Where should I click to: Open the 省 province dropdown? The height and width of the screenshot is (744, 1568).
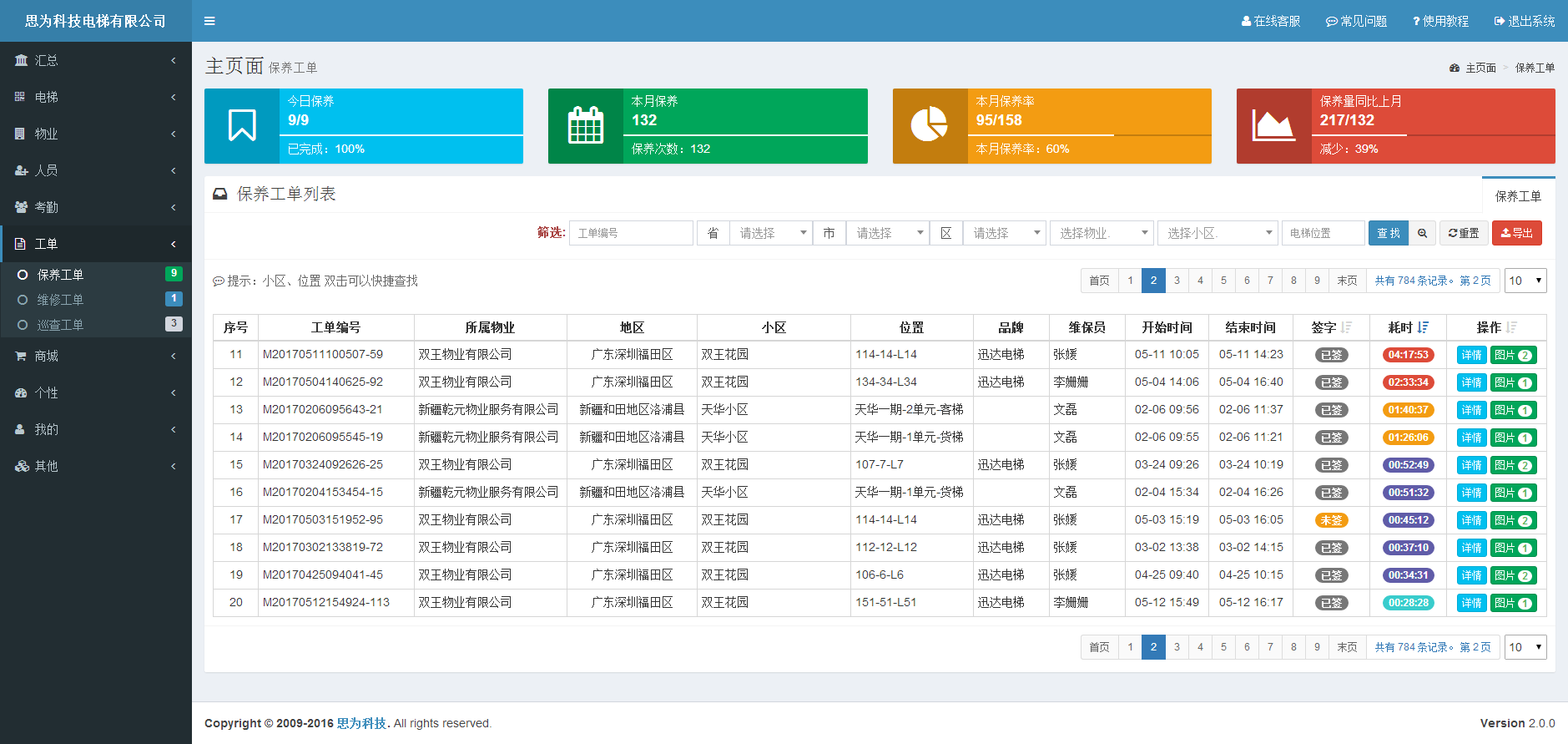pos(771,233)
